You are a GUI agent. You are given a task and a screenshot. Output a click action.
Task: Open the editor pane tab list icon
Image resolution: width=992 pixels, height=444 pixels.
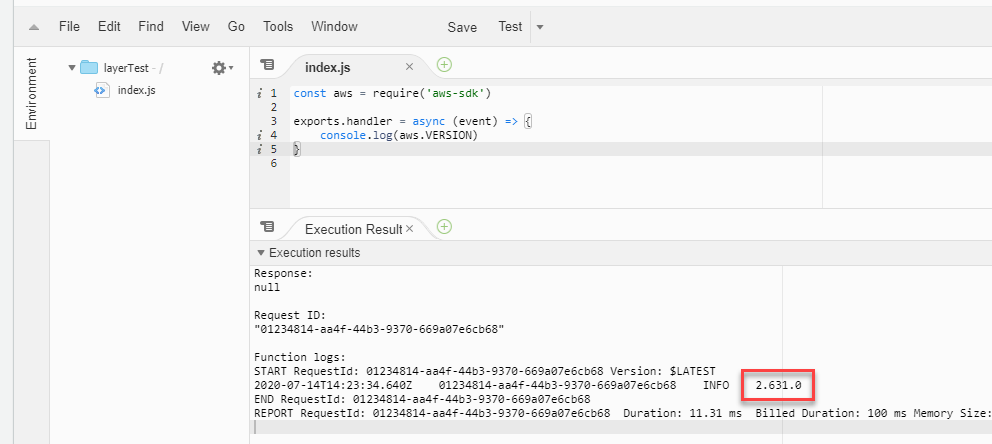tap(268, 65)
